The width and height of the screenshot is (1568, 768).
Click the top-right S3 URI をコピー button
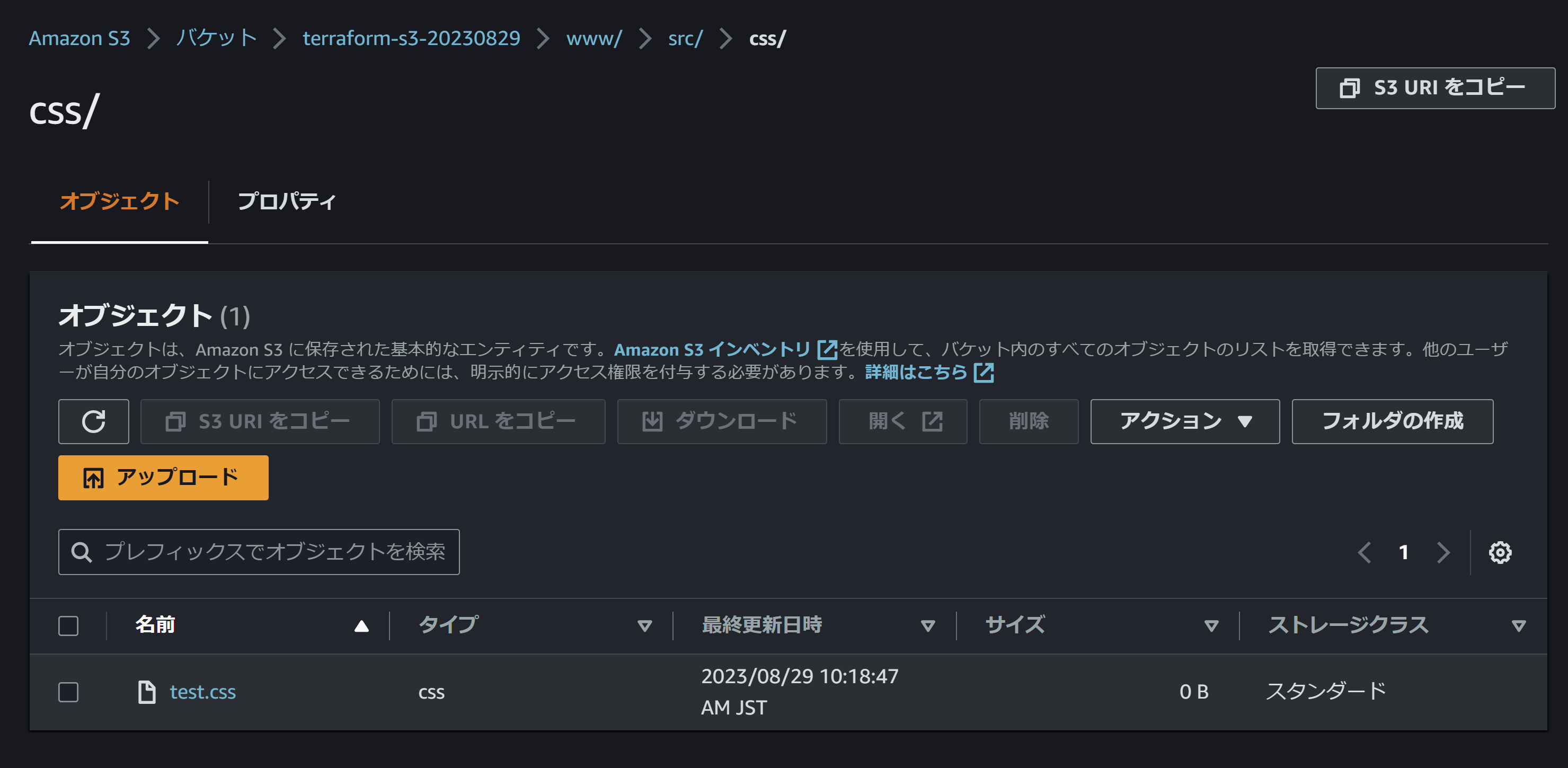pos(1434,89)
